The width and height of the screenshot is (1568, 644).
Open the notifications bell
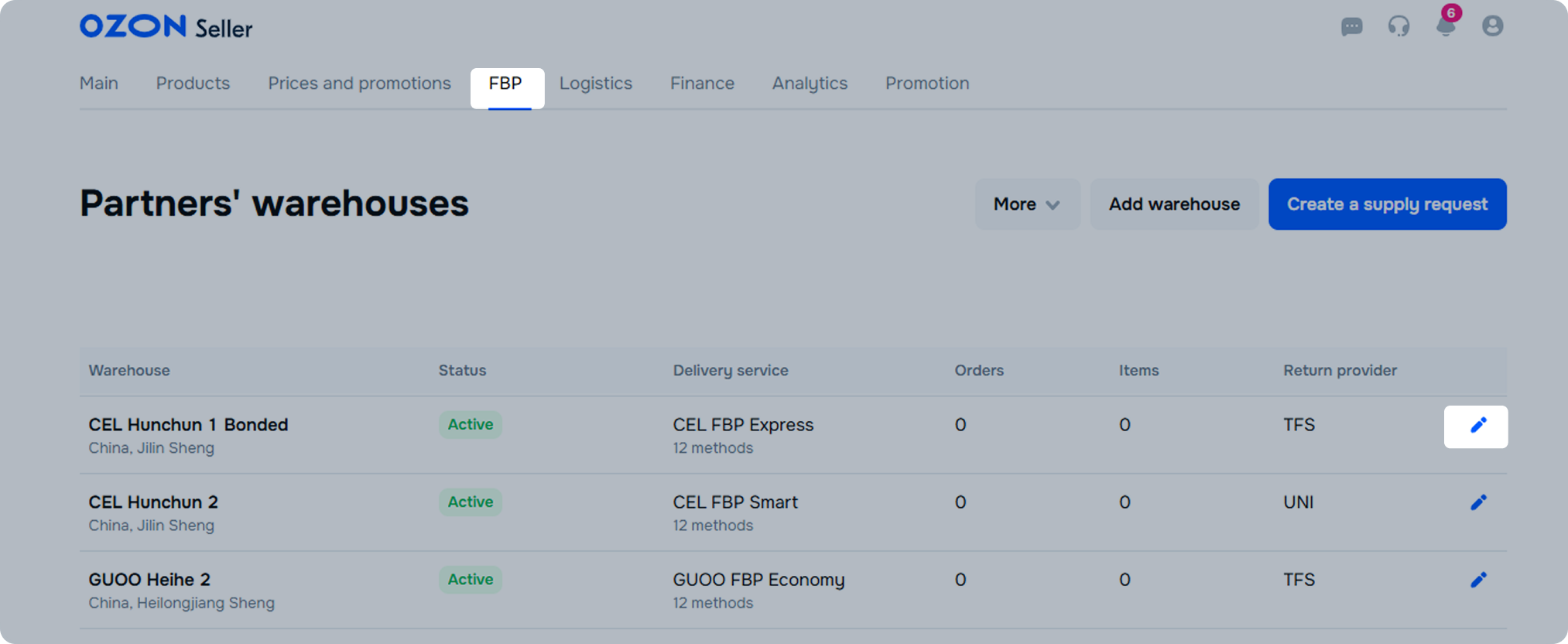1445,27
